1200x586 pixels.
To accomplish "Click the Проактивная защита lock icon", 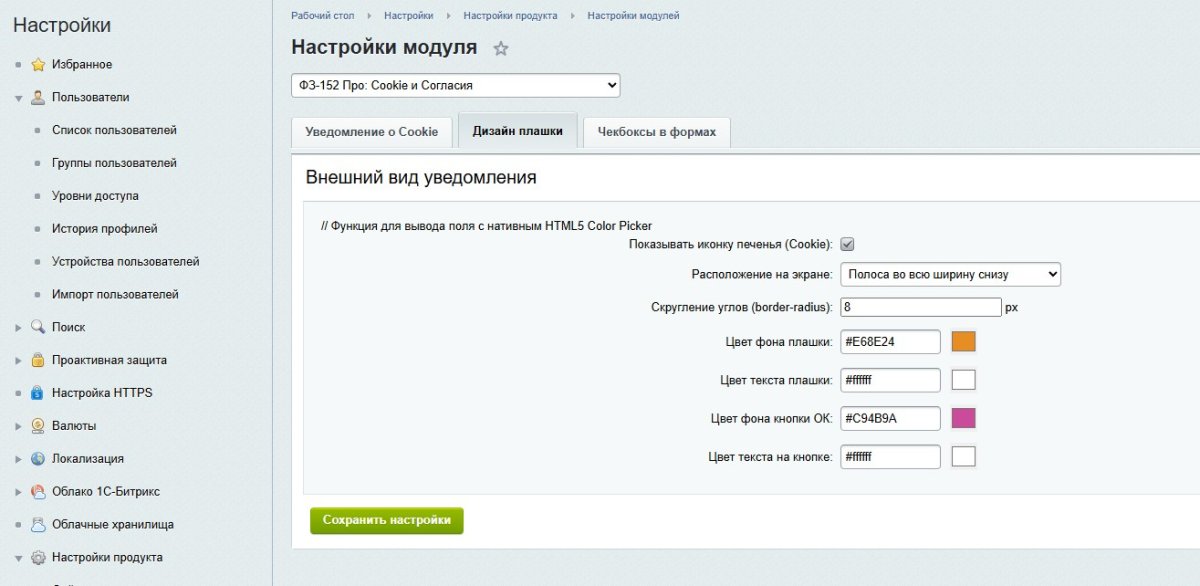I will pyautogui.click(x=38, y=360).
